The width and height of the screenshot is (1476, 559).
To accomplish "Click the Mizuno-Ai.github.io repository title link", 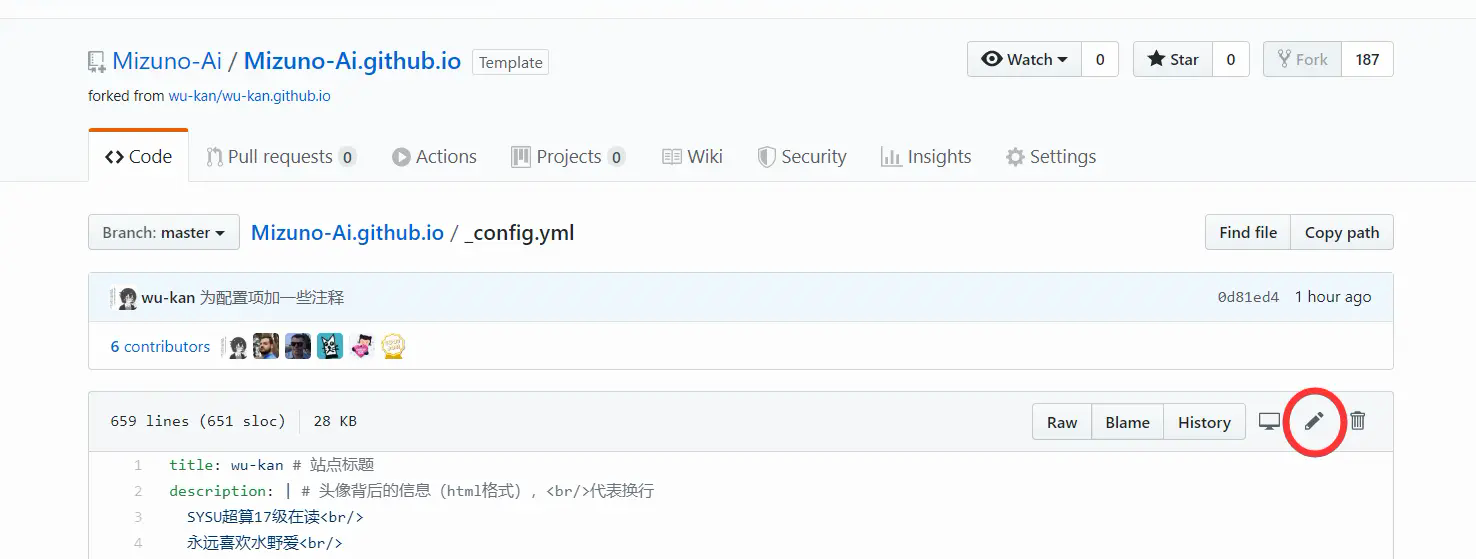I will (352, 61).
